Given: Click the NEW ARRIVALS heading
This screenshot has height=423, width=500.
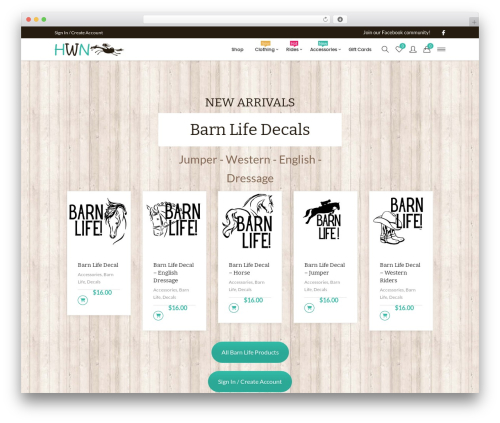Looking at the screenshot, I should click(x=250, y=102).
